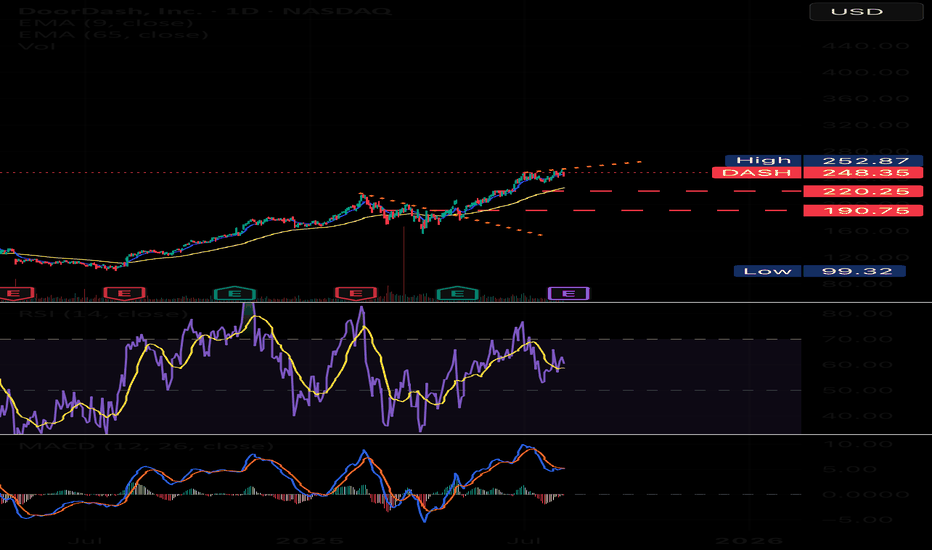Image resolution: width=932 pixels, height=550 pixels.
Task: Click the green earnings marker after 2025
Action: coord(457,293)
